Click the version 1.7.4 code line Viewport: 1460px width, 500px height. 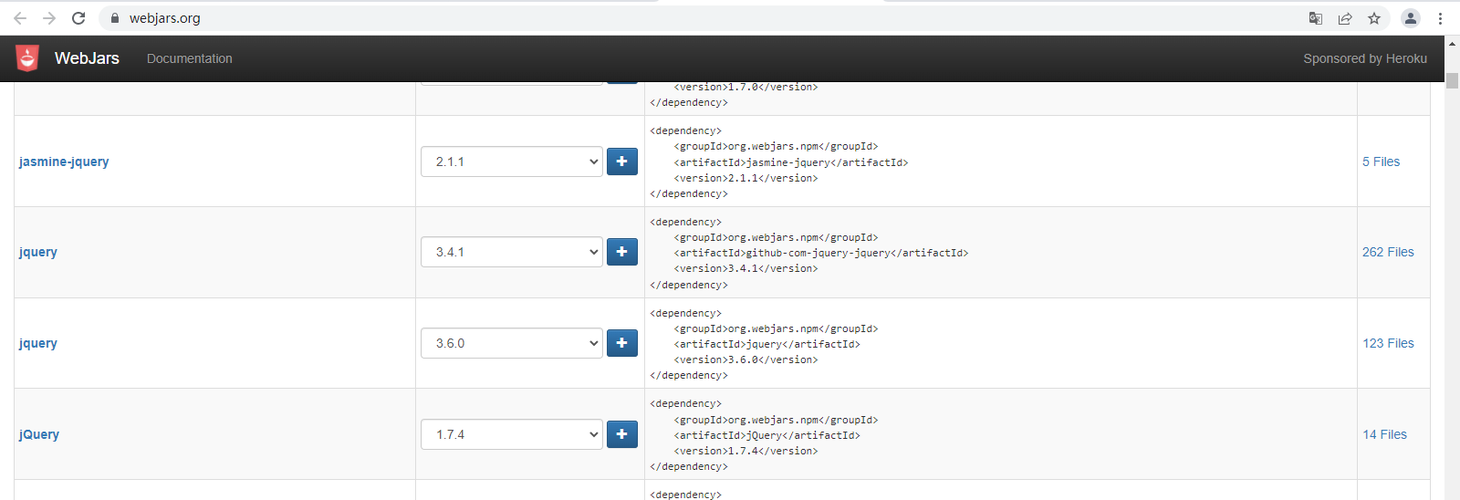(746, 451)
